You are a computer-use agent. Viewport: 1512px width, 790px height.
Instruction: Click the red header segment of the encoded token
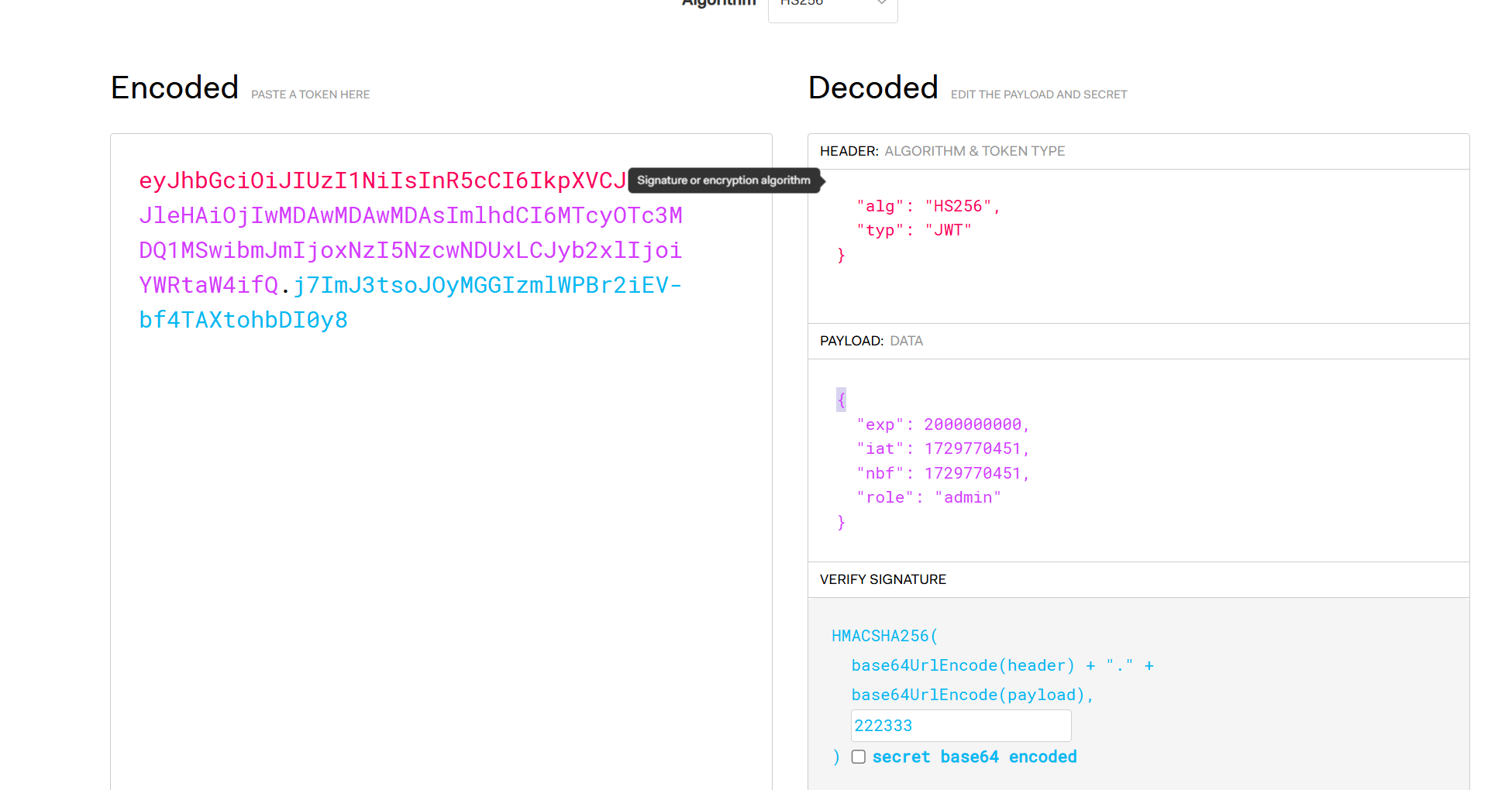[383, 180]
